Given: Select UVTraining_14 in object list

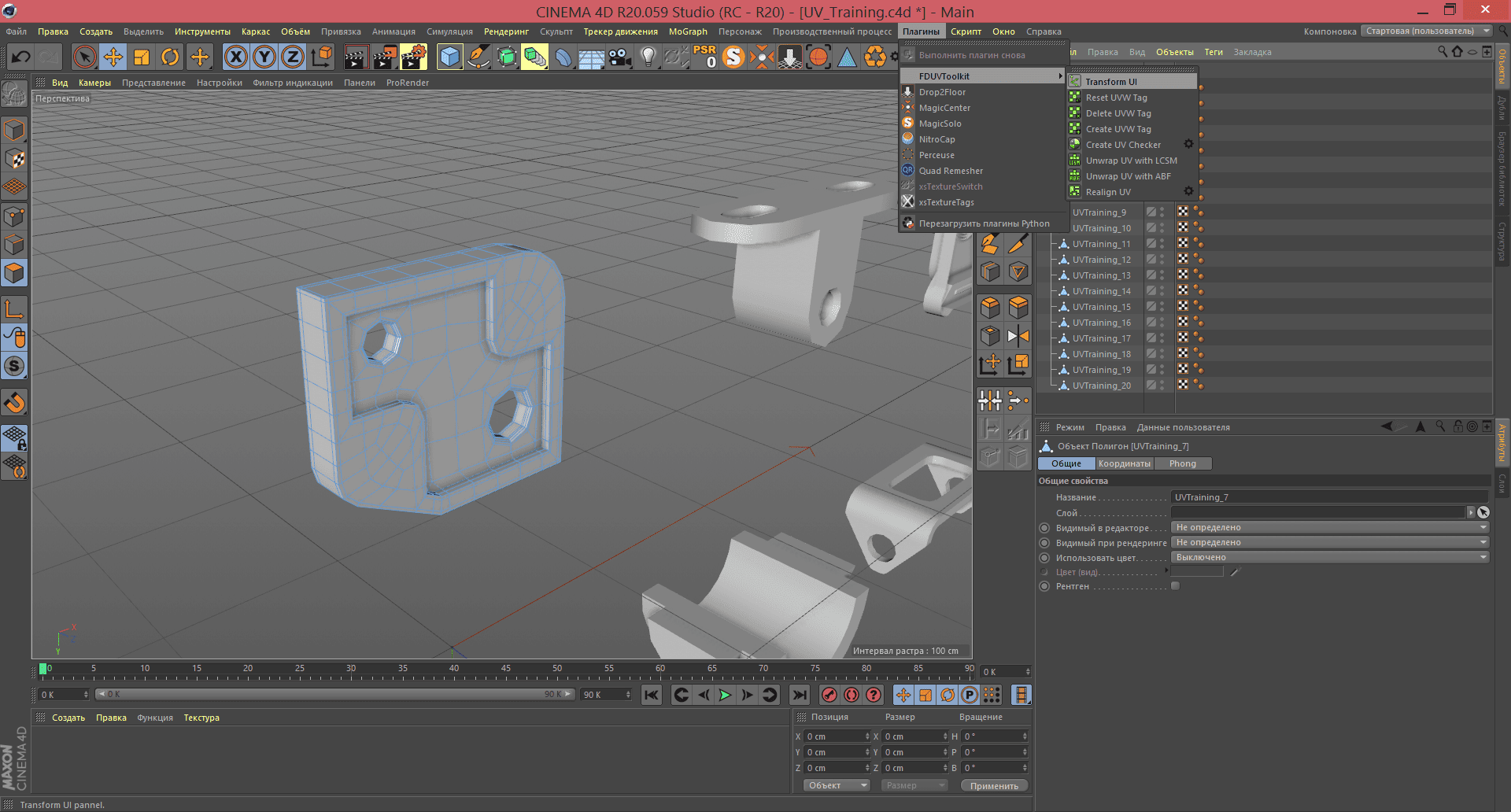Looking at the screenshot, I should 1101,291.
